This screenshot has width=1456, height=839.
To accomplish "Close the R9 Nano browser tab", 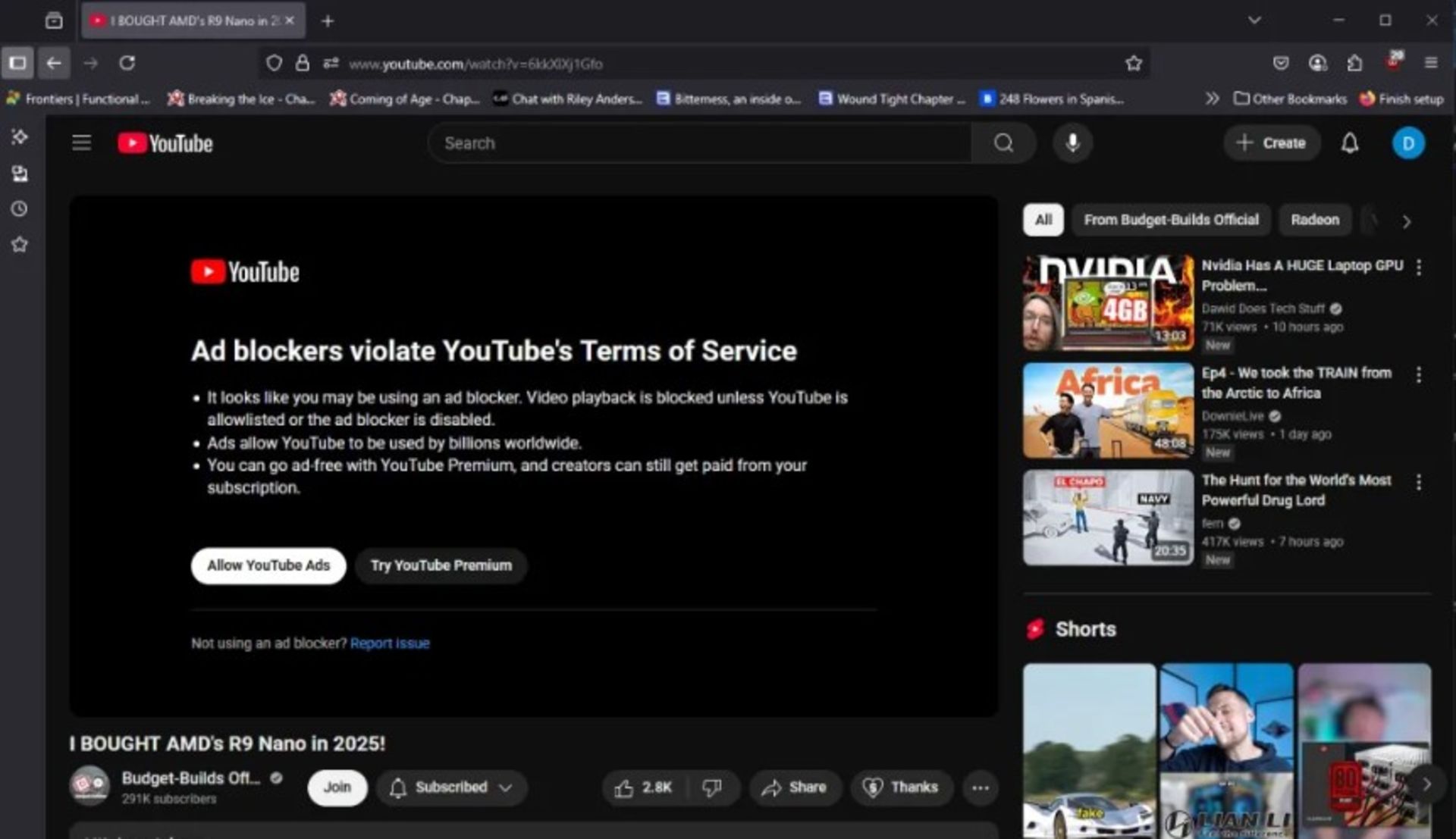I will (x=290, y=20).
